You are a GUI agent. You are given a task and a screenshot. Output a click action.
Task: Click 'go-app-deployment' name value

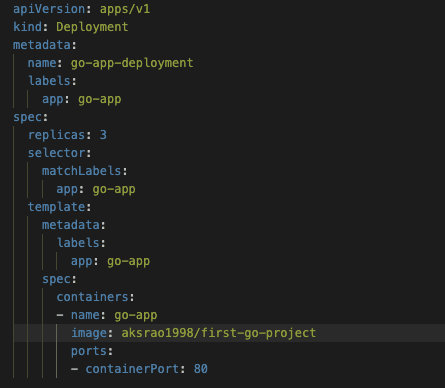[x=132, y=63]
